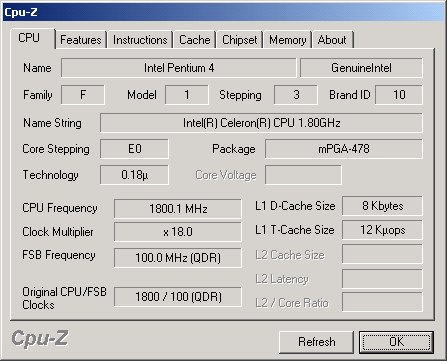Screen dimensions: 447x361
Task: Click the Cpu-Z window title bar
Action: [x=223, y=13]
